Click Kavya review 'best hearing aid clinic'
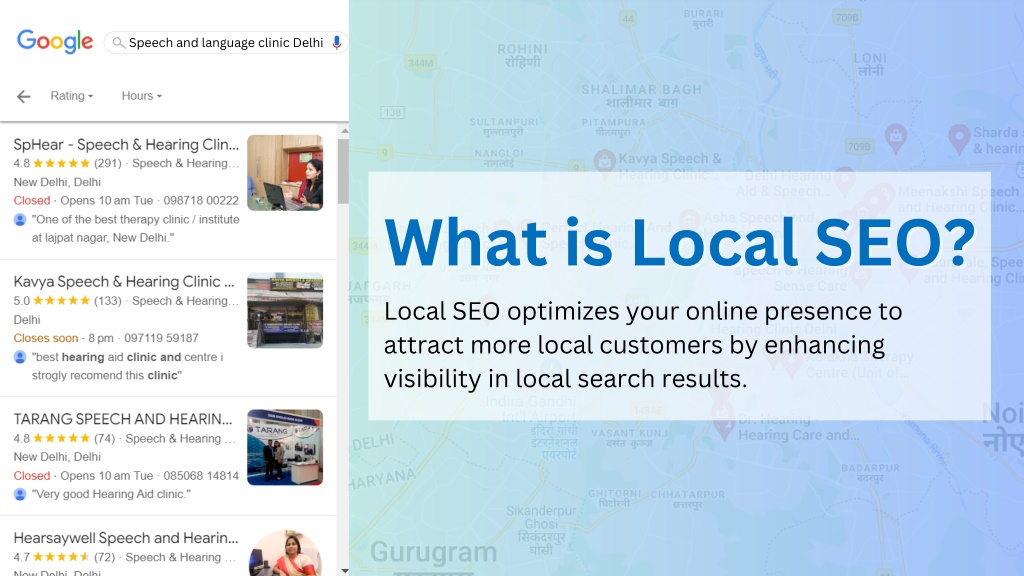1024x576 pixels. [127, 366]
